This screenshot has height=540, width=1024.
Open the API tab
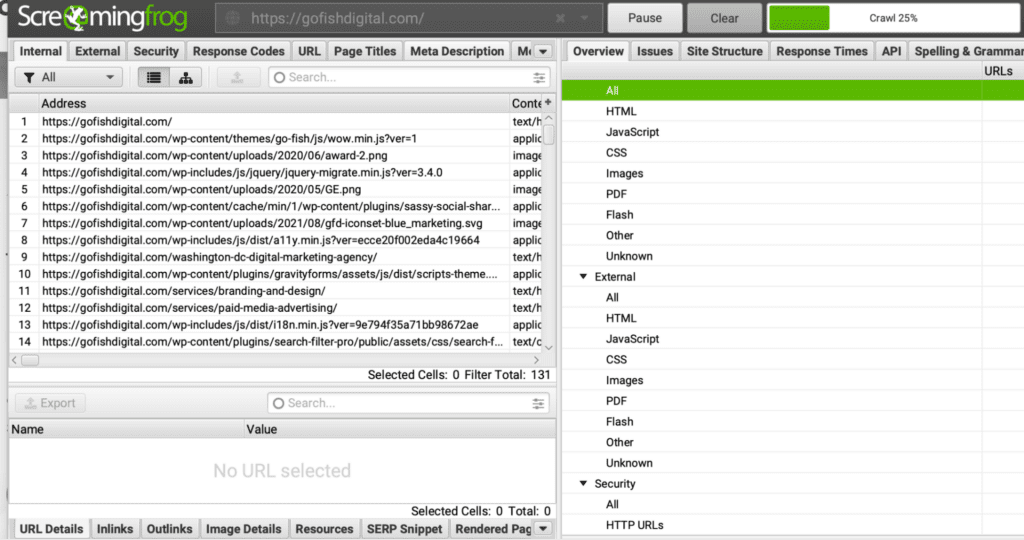(x=891, y=52)
